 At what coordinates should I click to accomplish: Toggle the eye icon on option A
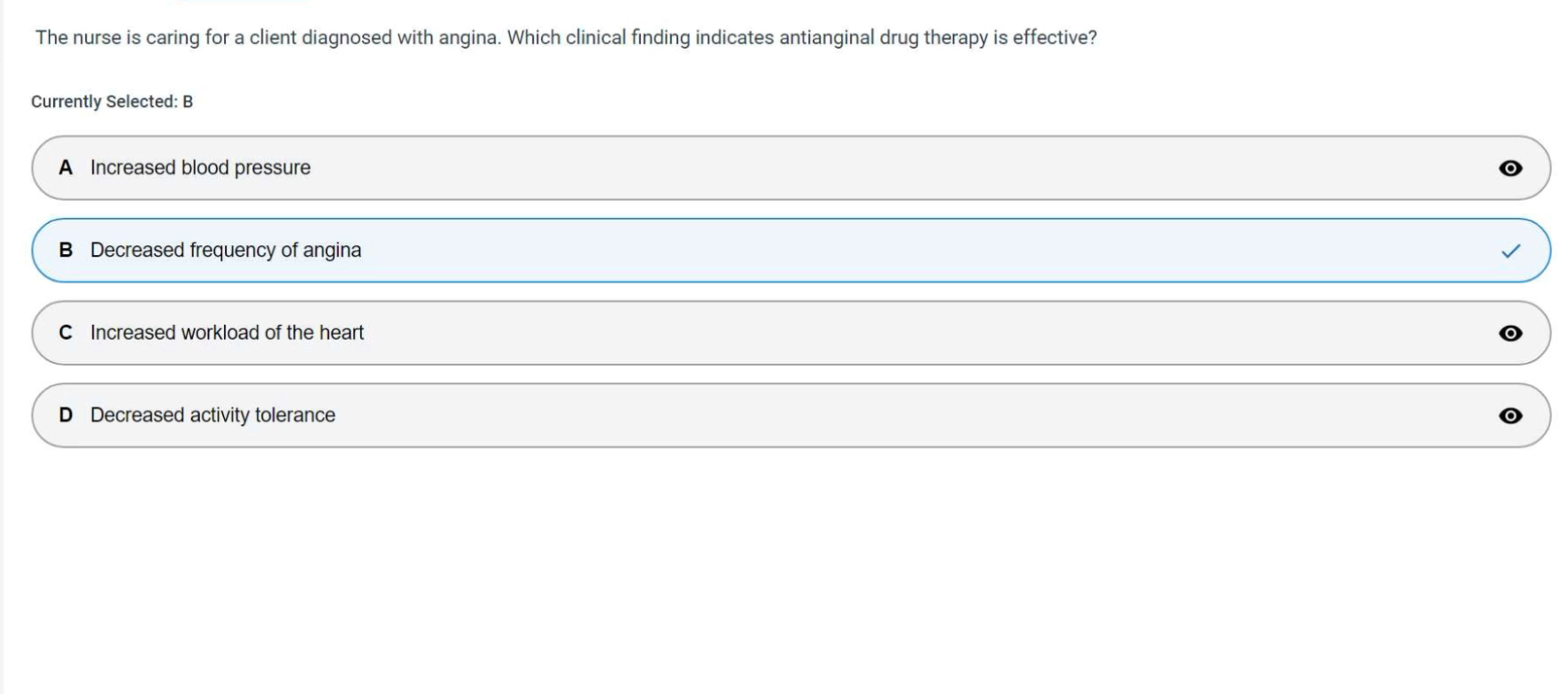point(1510,168)
